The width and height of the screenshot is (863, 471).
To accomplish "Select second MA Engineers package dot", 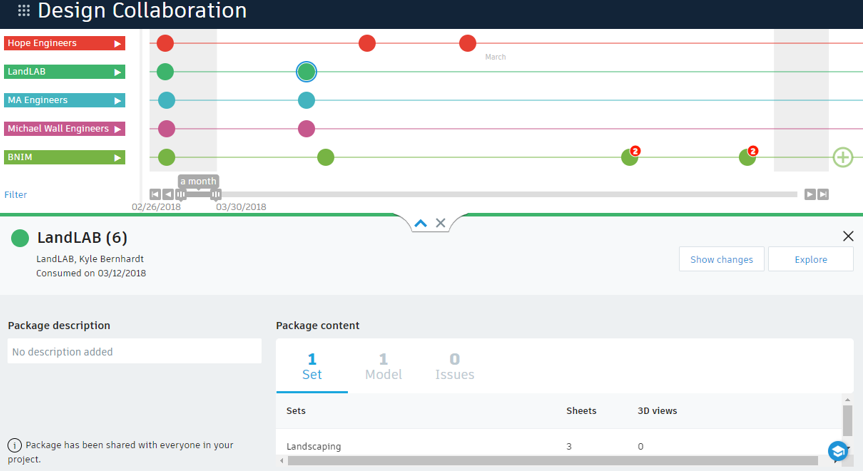I will click(x=307, y=100).
